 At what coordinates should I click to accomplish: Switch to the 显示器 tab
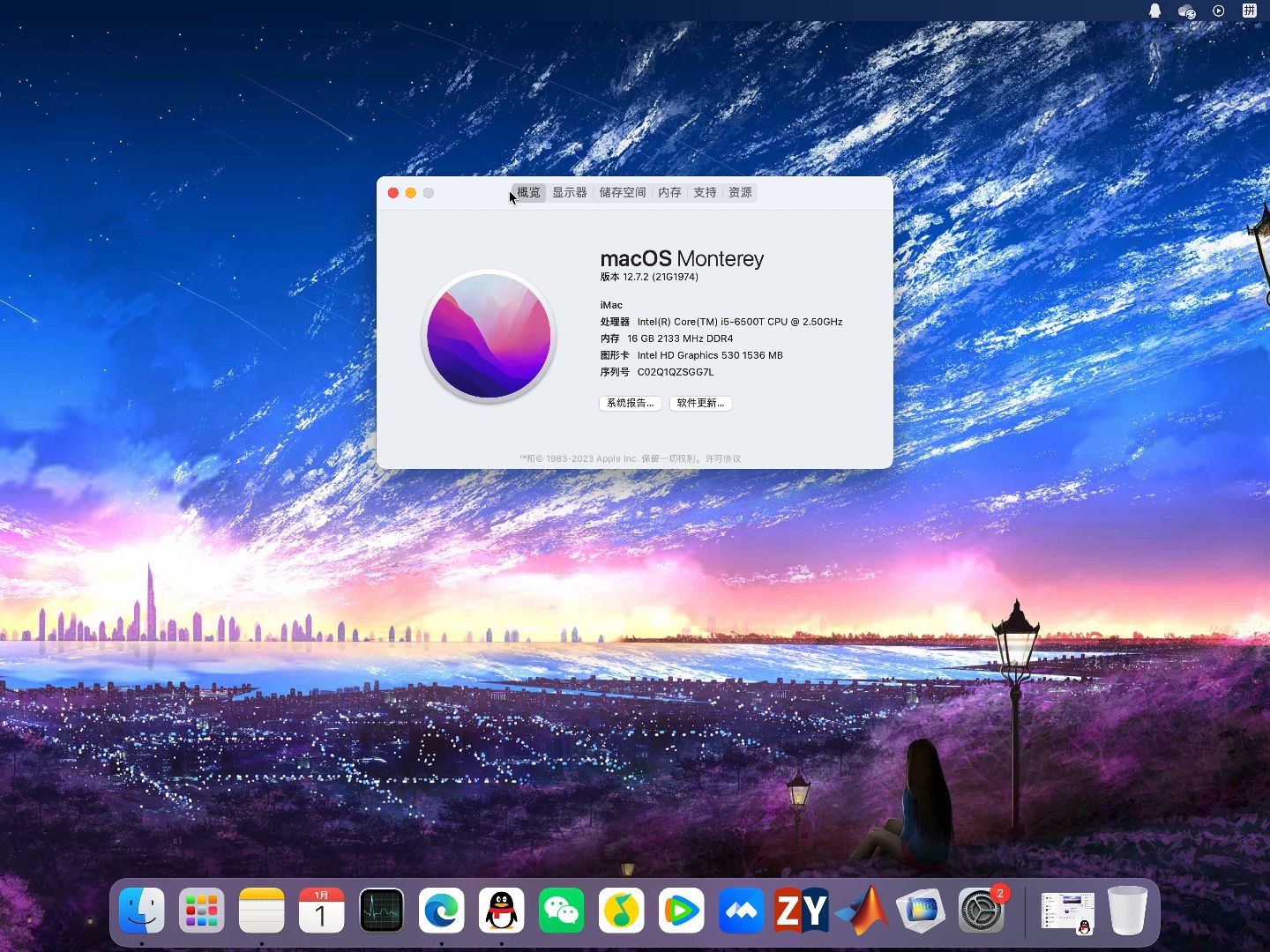[x=570, y=192]
